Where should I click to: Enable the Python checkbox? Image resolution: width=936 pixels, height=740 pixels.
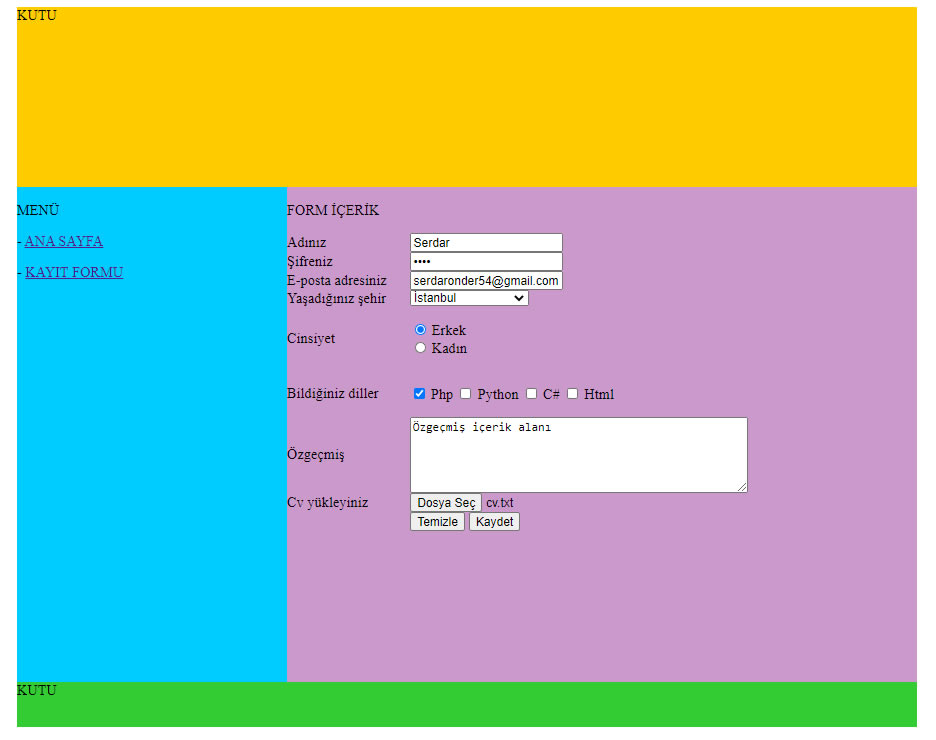point(466,394)
